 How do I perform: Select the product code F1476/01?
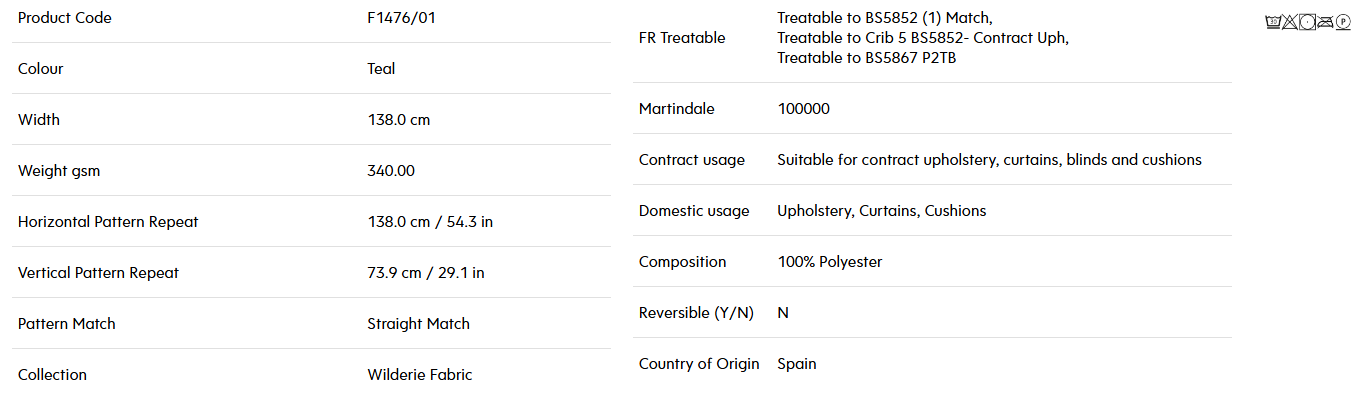(402, 18)
